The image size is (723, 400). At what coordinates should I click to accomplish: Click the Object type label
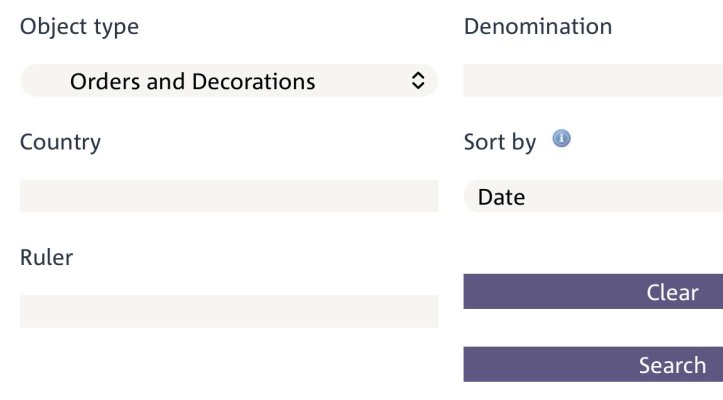click(x=79, y=26)
